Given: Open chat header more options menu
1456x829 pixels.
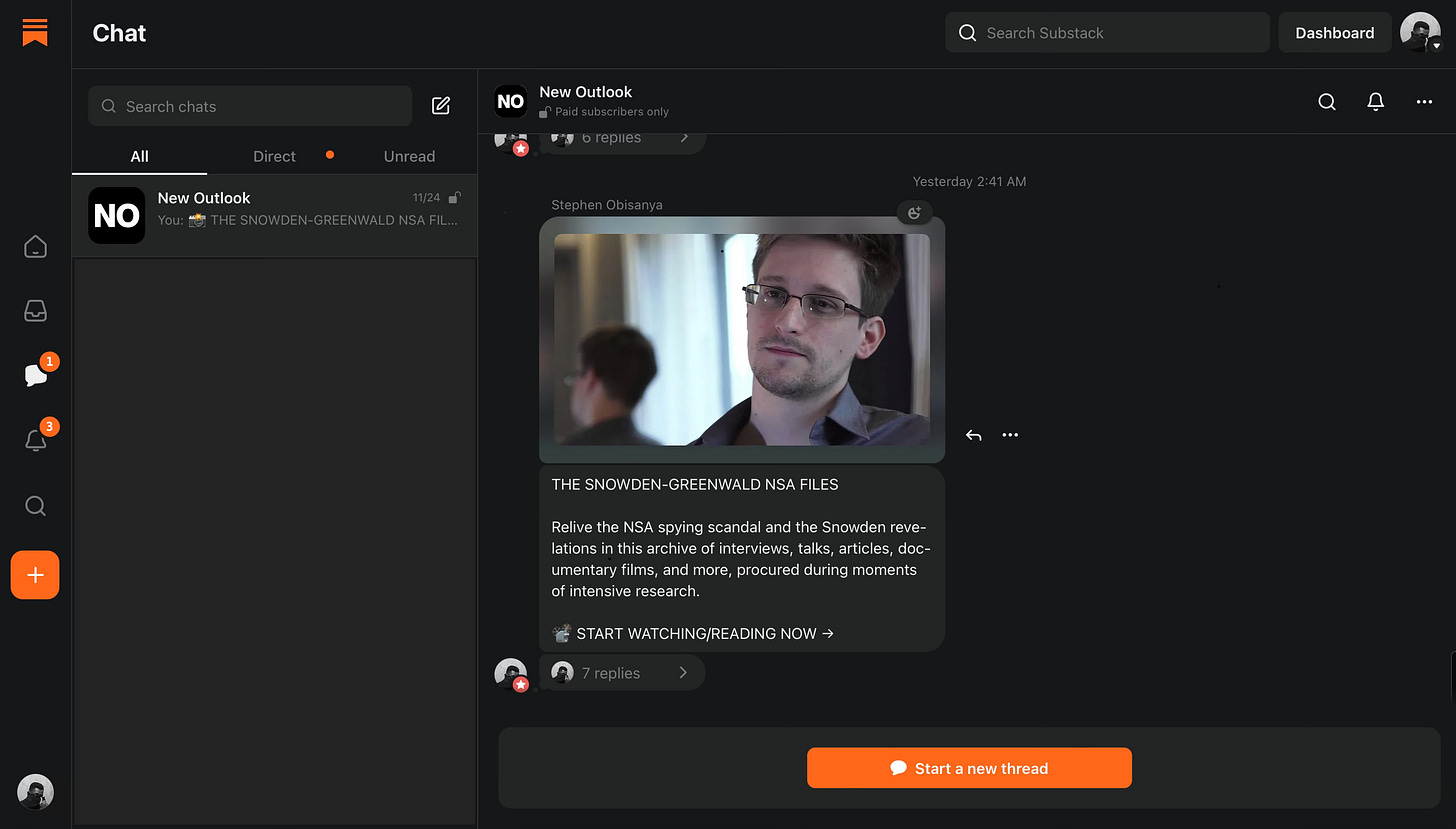Looking at the screenshot, I should point(1425,101).
